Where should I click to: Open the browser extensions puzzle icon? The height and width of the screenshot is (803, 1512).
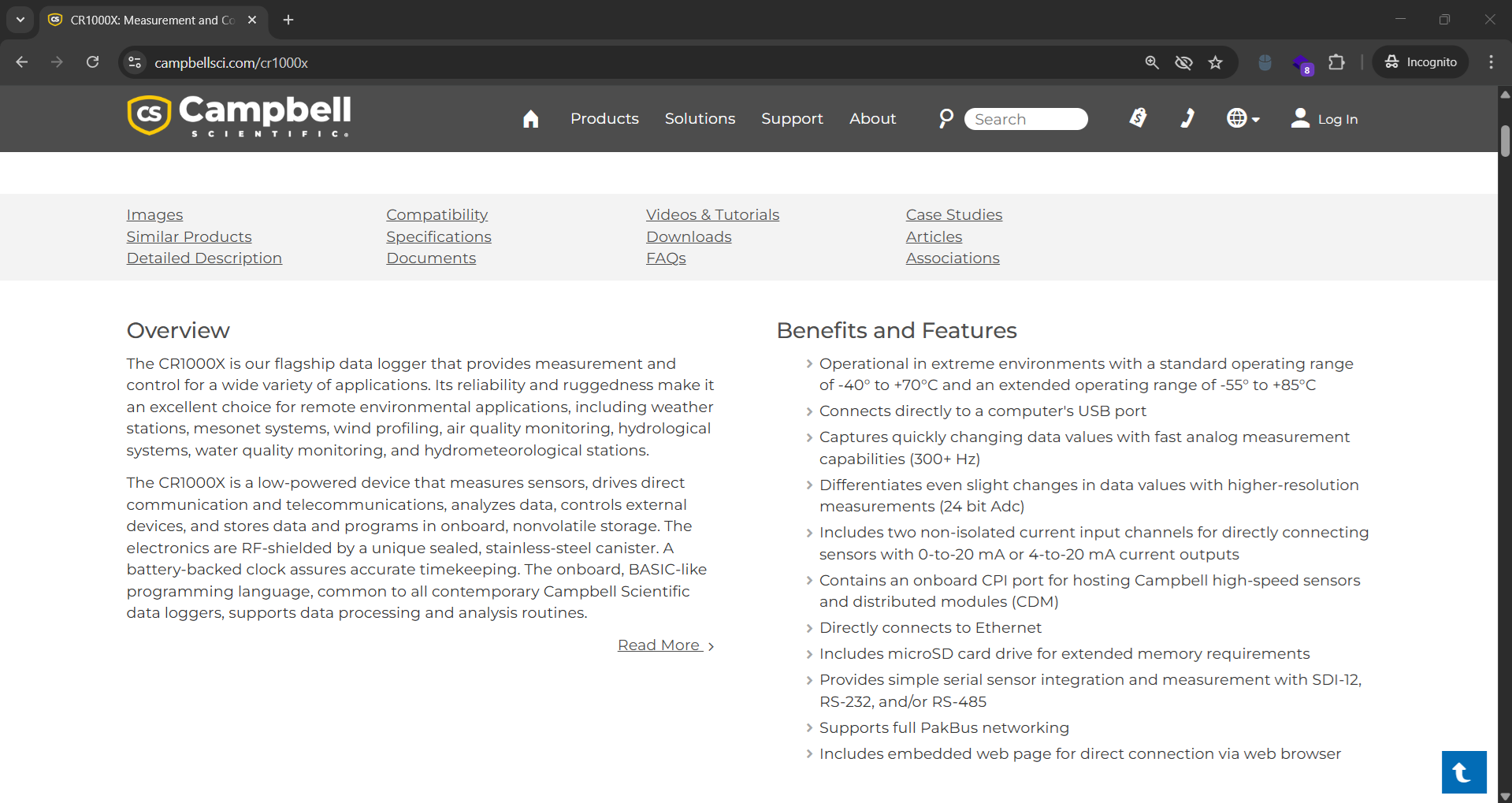(x=1336, y=62)
